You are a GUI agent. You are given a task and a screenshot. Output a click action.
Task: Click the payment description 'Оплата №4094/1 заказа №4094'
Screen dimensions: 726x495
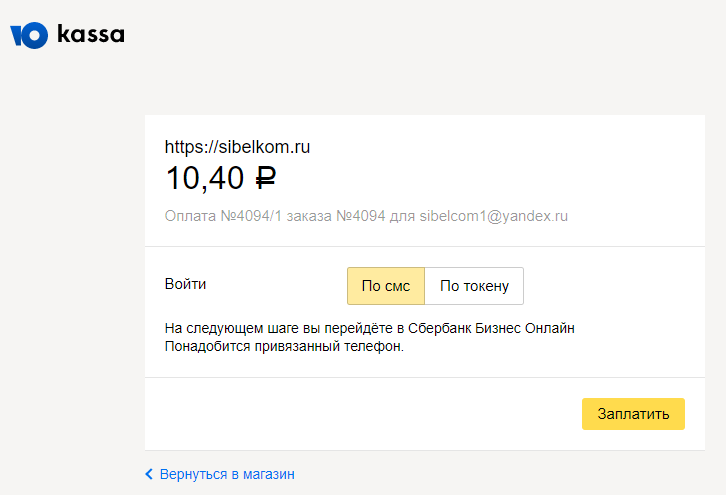[x=275, y=216]
